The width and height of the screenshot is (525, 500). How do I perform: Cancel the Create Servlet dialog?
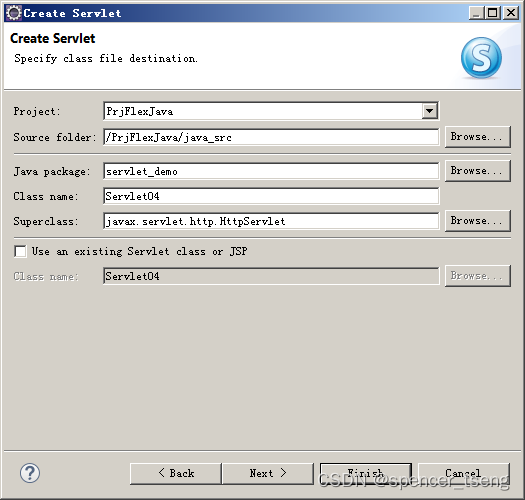[x=464, y=473]
